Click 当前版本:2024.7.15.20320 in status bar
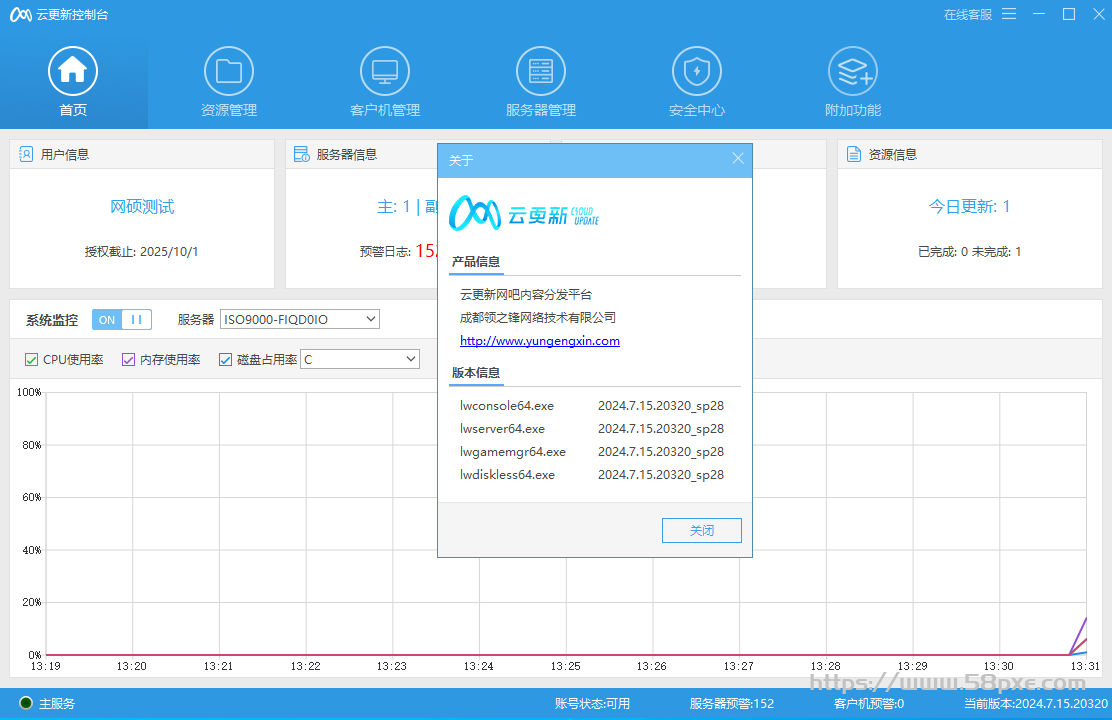This screenshot has width=1112, height=720. (1035, 704)
